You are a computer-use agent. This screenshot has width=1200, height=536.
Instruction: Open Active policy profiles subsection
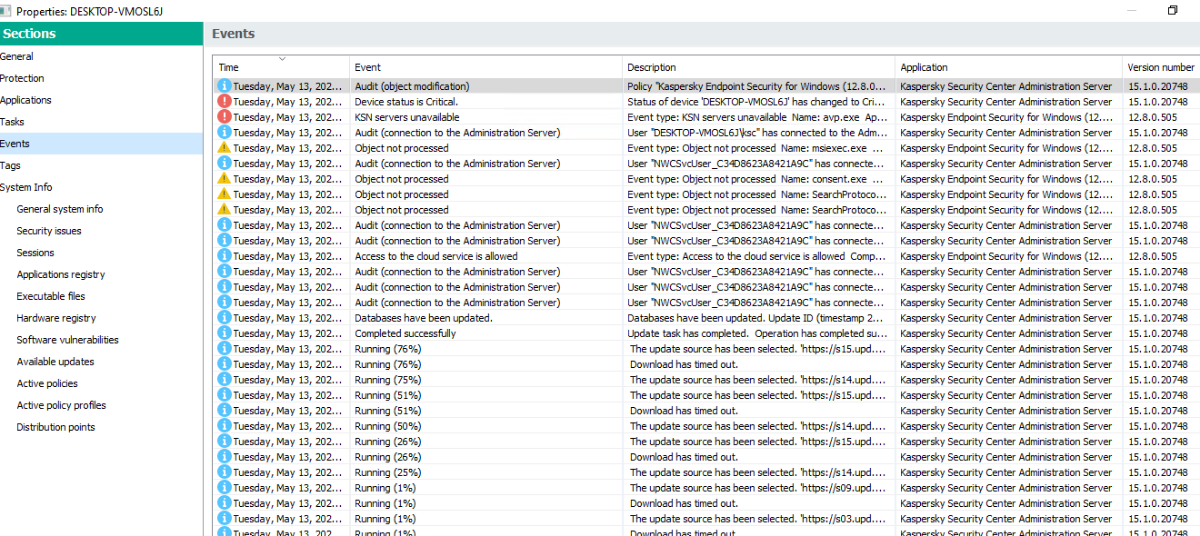coord(61,406)
